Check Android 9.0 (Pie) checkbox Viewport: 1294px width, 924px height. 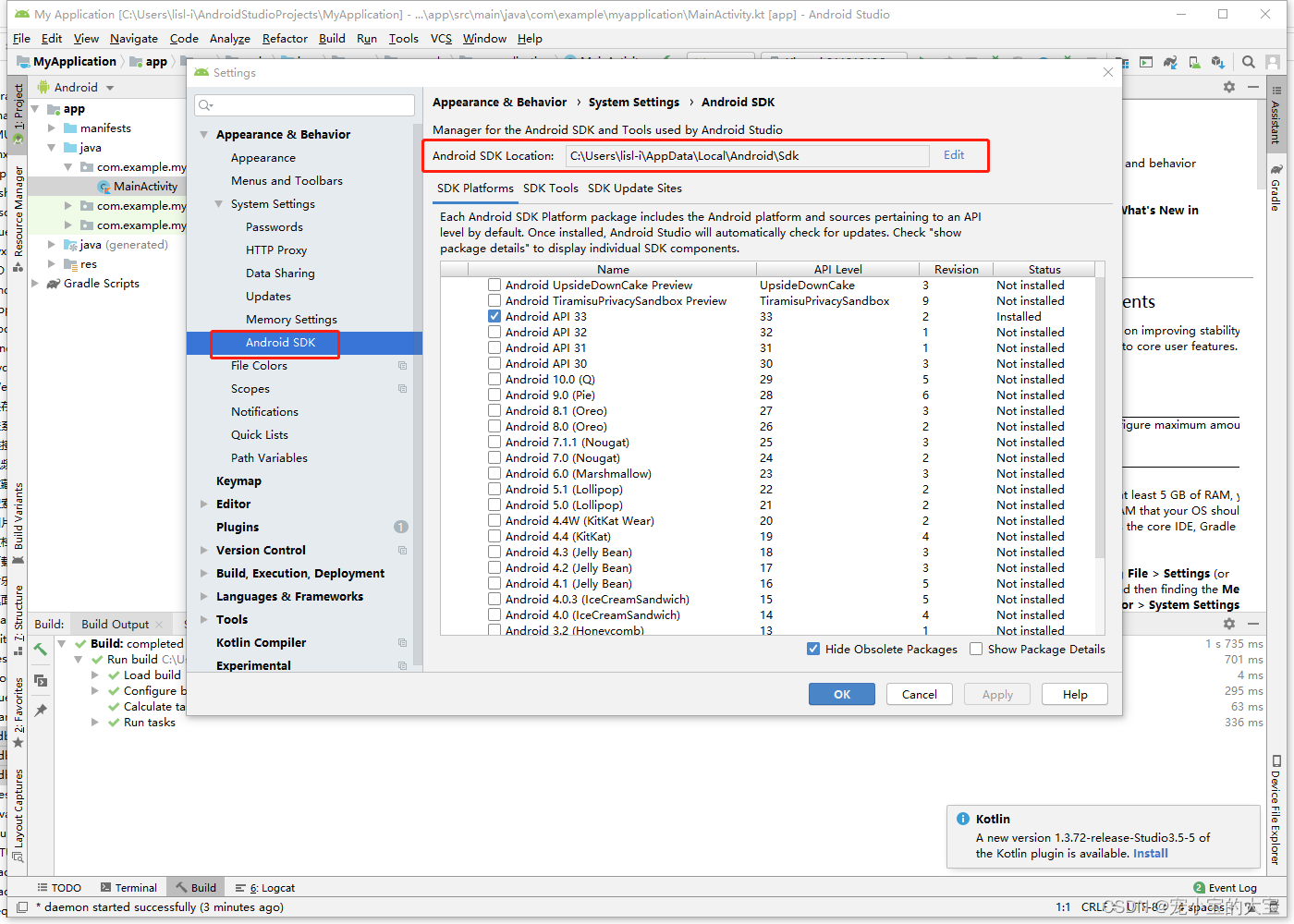click(x=494, y=395)
